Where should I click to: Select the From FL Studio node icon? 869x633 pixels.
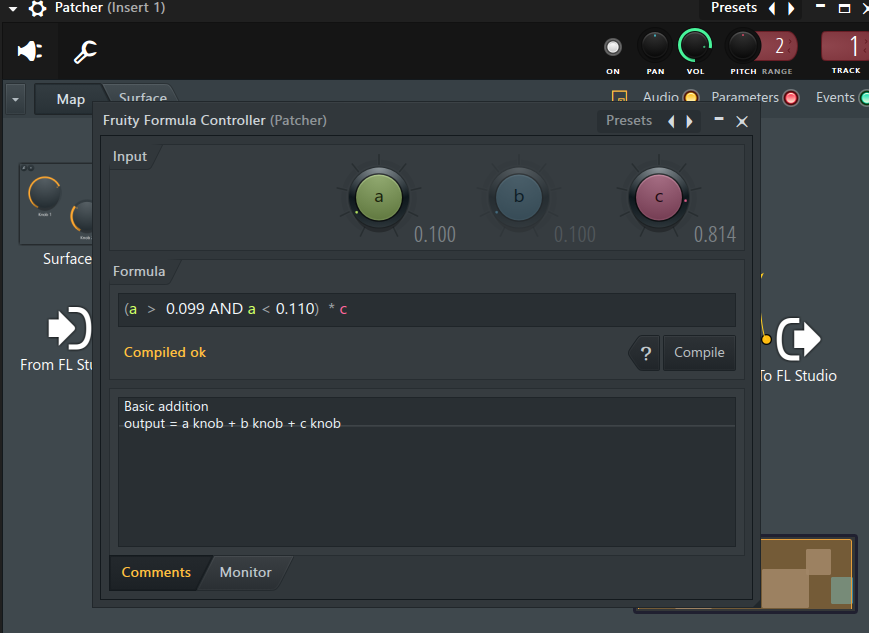[69, 328]
